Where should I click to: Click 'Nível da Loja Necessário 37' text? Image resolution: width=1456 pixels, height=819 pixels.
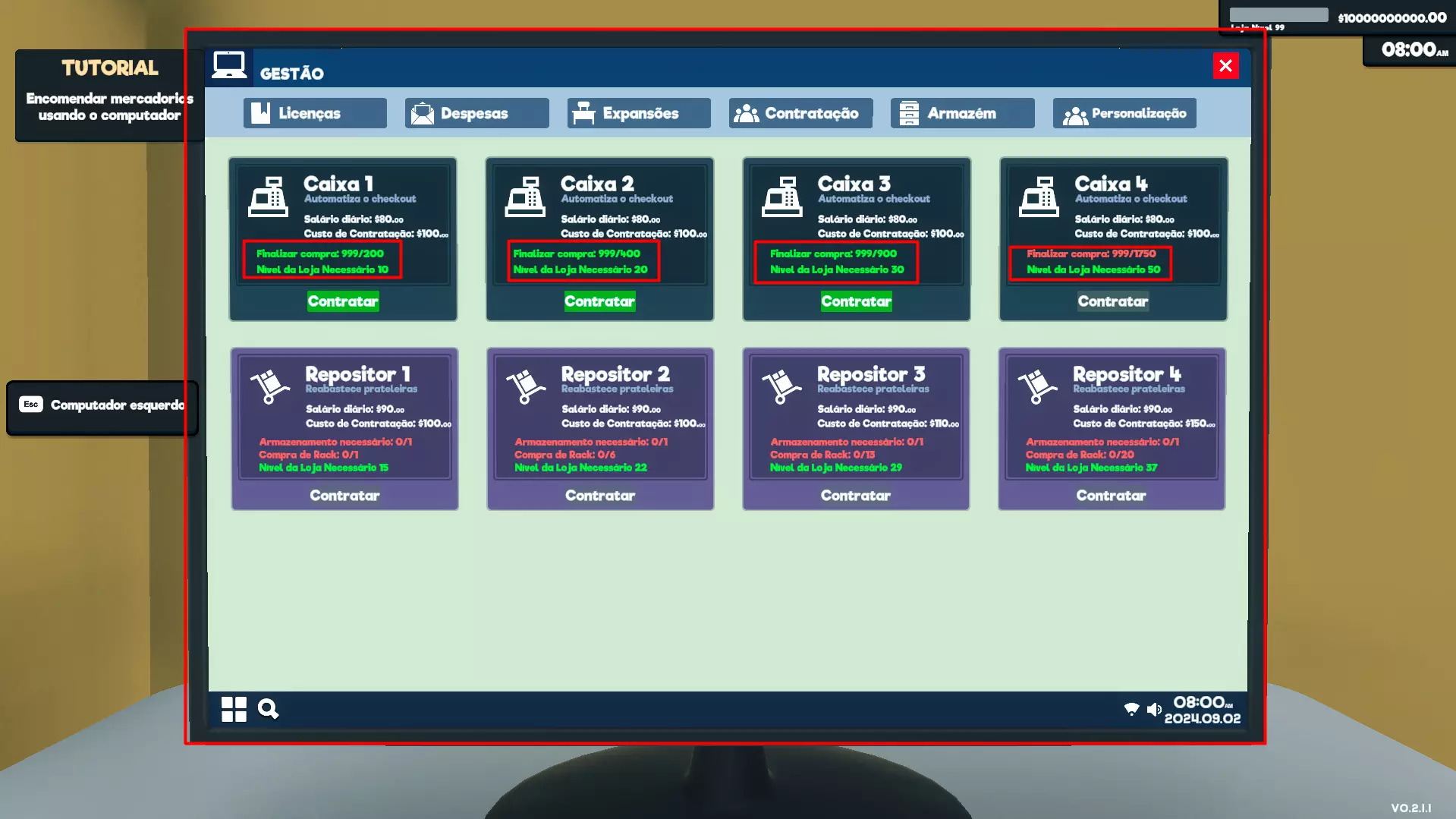[x=1091, y=468]
